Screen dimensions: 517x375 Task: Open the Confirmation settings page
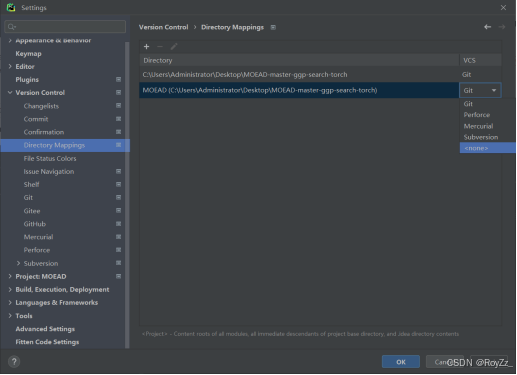point(44,132)
